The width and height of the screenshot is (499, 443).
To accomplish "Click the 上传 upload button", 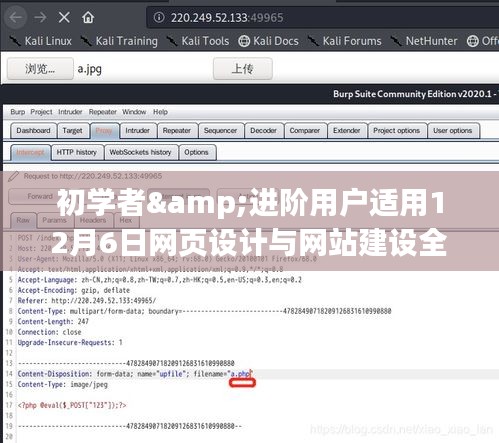I will coord(243,69).
